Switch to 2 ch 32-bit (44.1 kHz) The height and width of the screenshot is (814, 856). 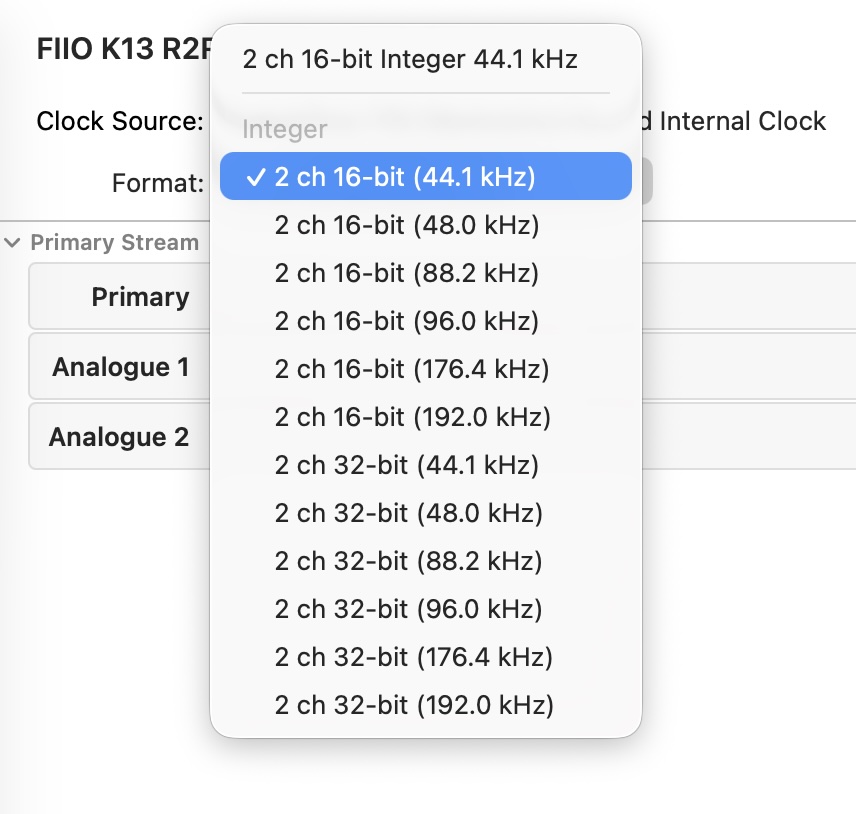tap(405, 465)
